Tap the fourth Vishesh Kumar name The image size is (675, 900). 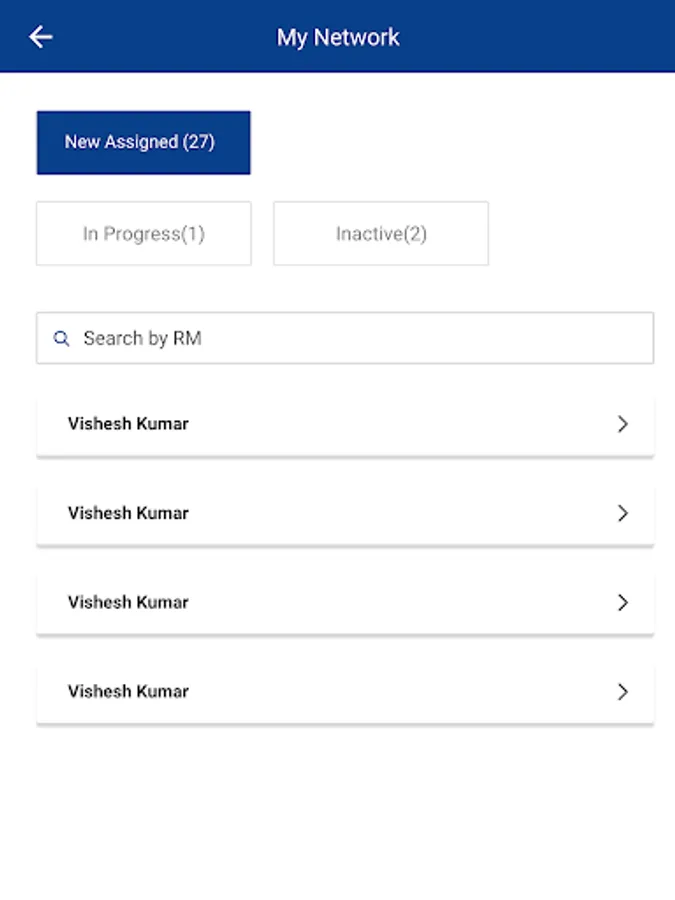point(128,691)
